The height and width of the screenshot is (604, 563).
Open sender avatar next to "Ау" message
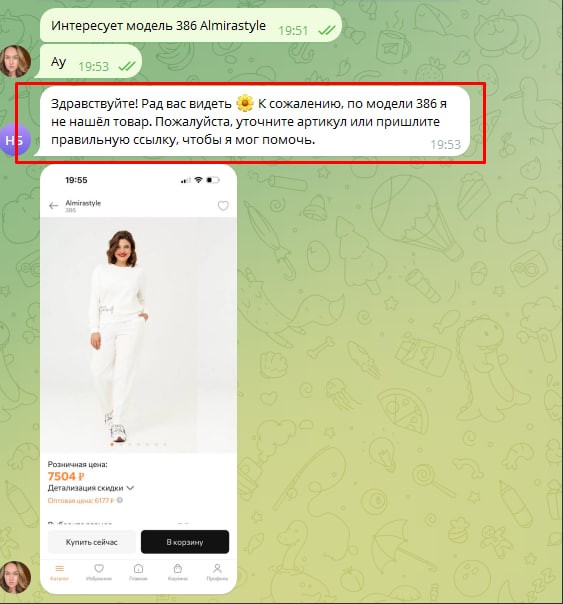pos(15,61)
